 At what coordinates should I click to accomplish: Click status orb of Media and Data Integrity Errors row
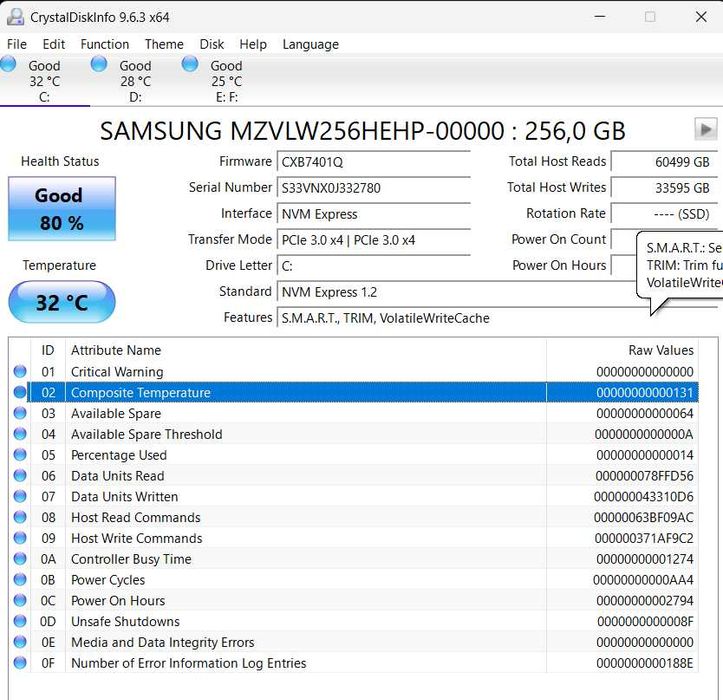[x=20, y=641]
